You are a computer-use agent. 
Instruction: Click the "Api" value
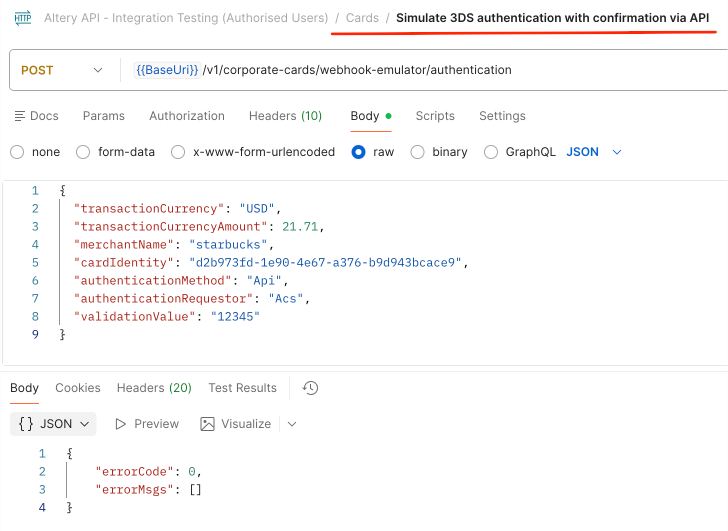tap(264, 281)
